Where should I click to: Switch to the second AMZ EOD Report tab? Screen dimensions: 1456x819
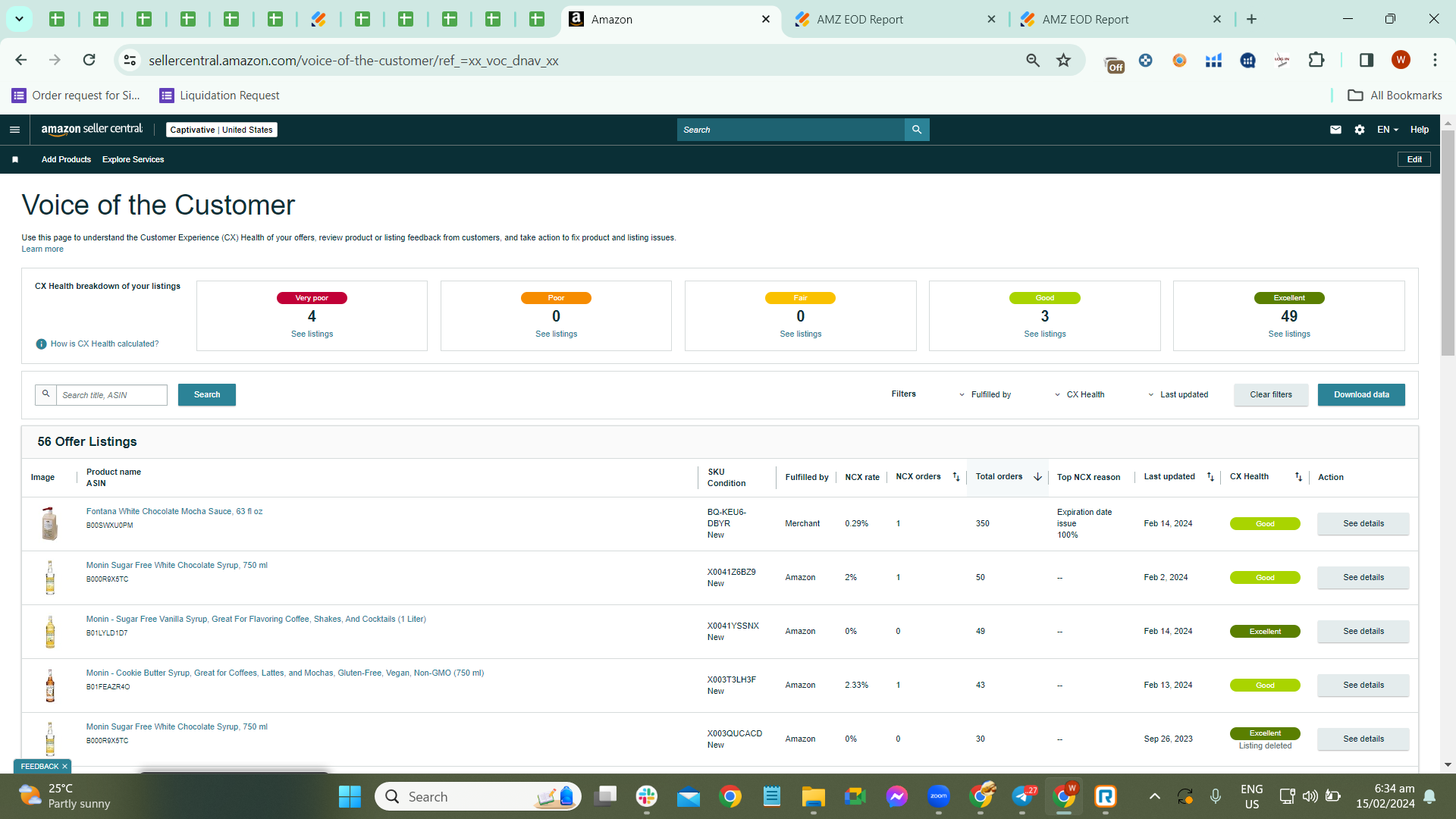click(x=1121, y=19)
